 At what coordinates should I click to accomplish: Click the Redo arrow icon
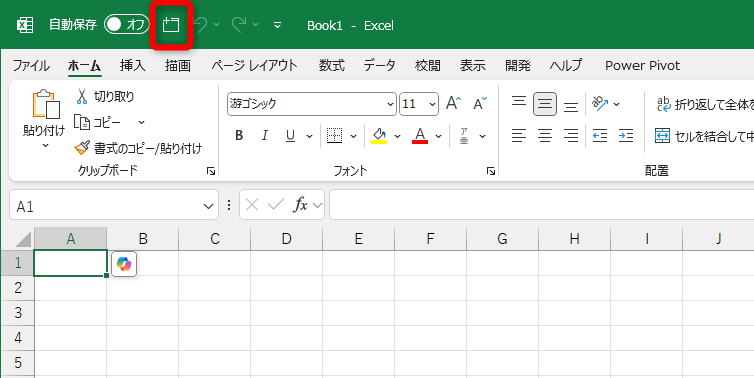click(239, 25)
